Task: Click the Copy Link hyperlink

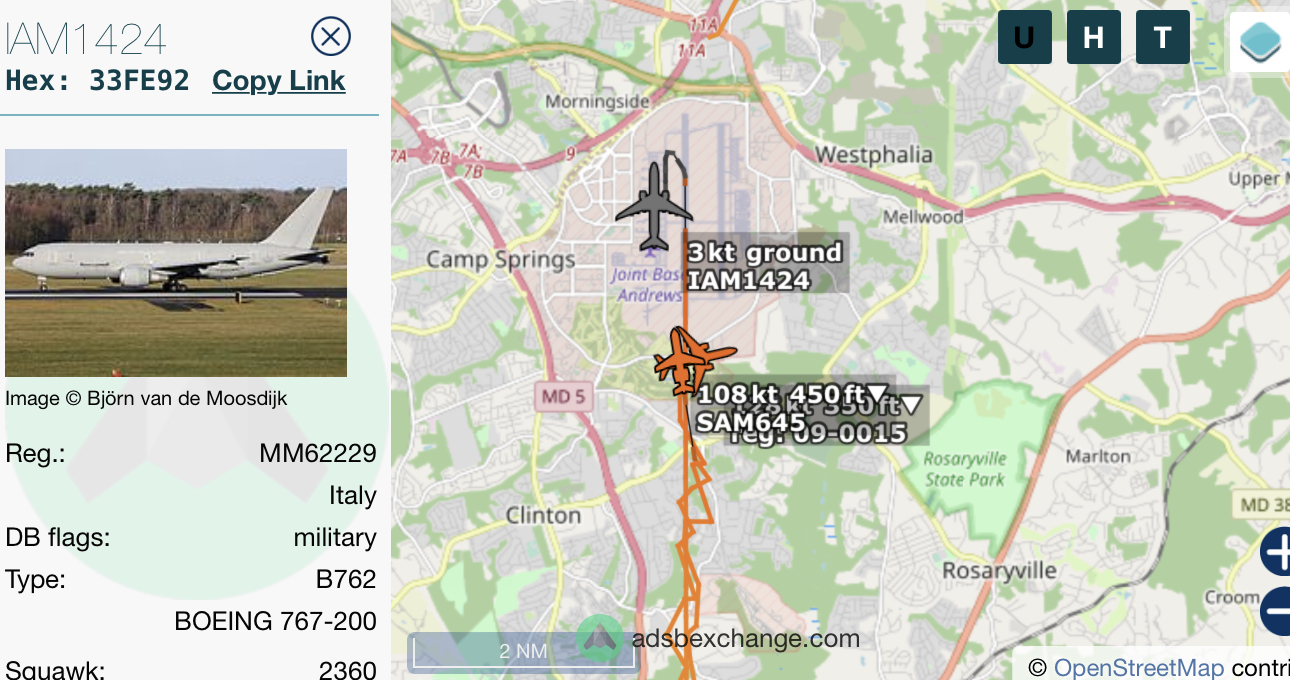Action: click(279, 81)
